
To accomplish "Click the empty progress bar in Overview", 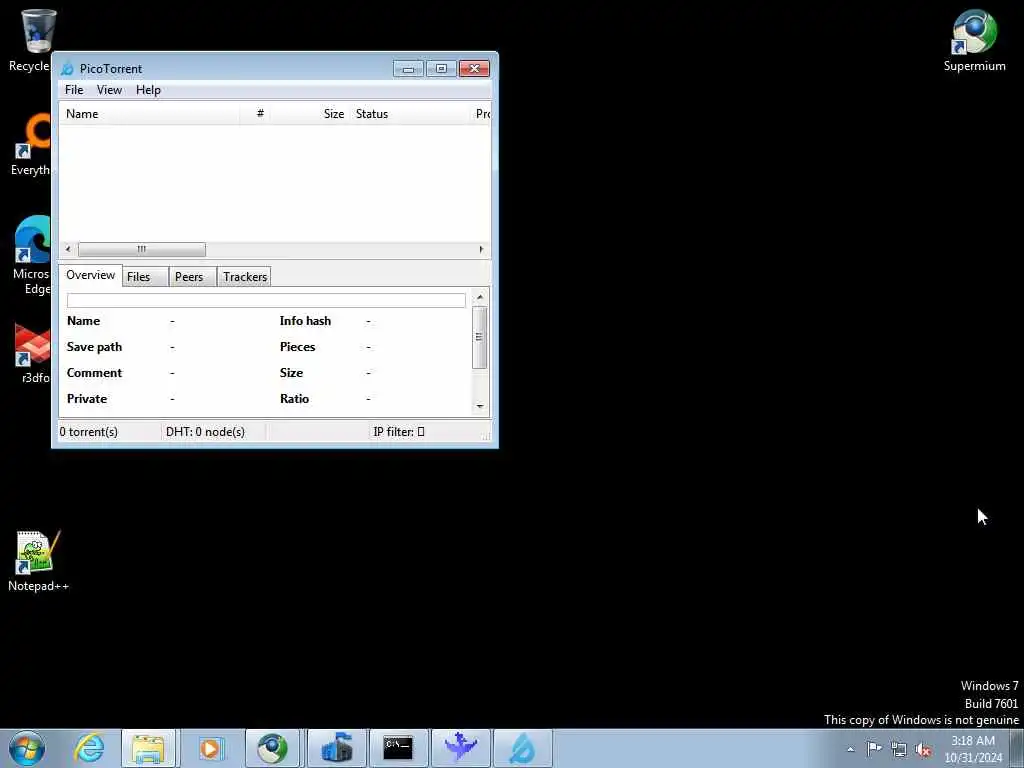I will (266, 300).
